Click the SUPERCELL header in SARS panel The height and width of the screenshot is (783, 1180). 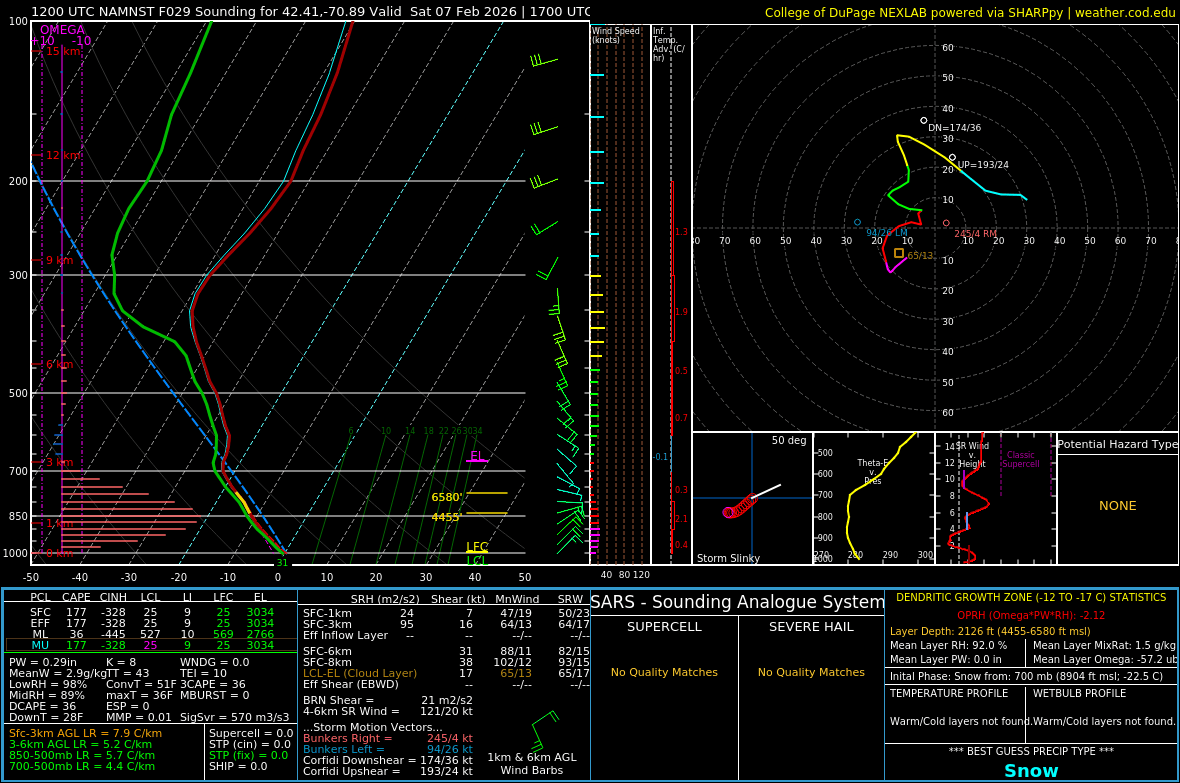(x=664, y=627)
